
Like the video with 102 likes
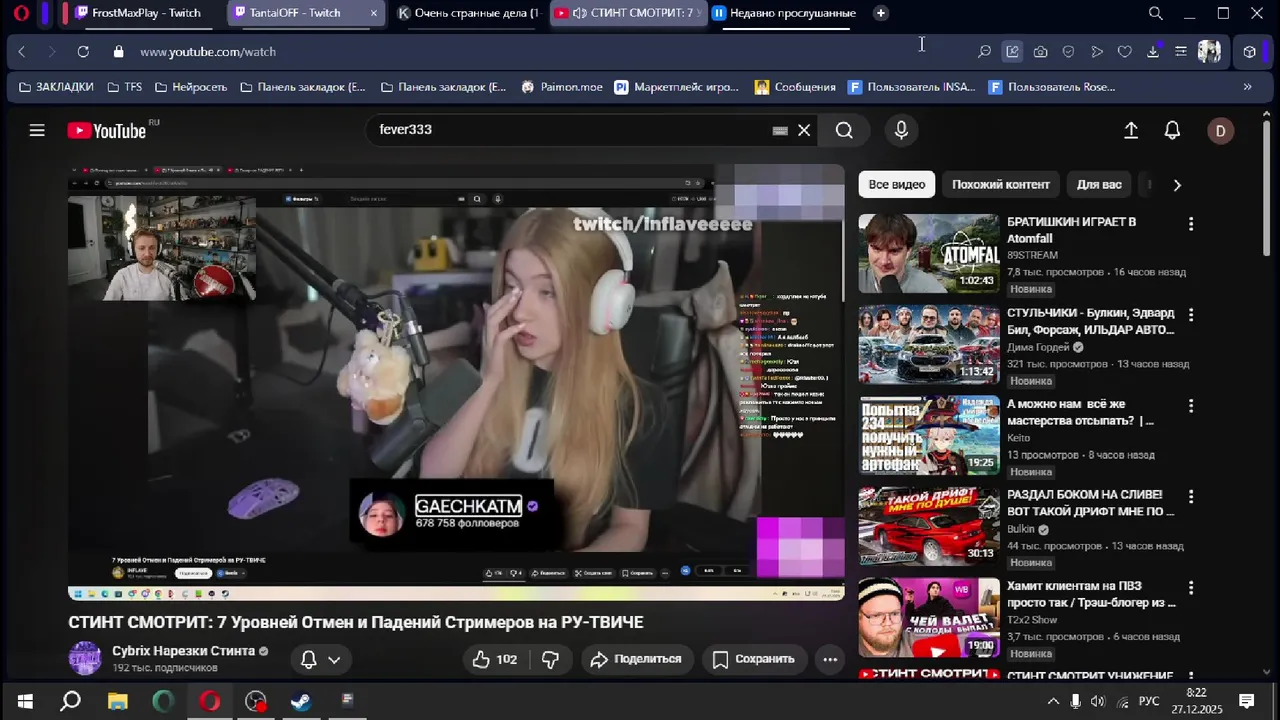(x=497, y=659)
